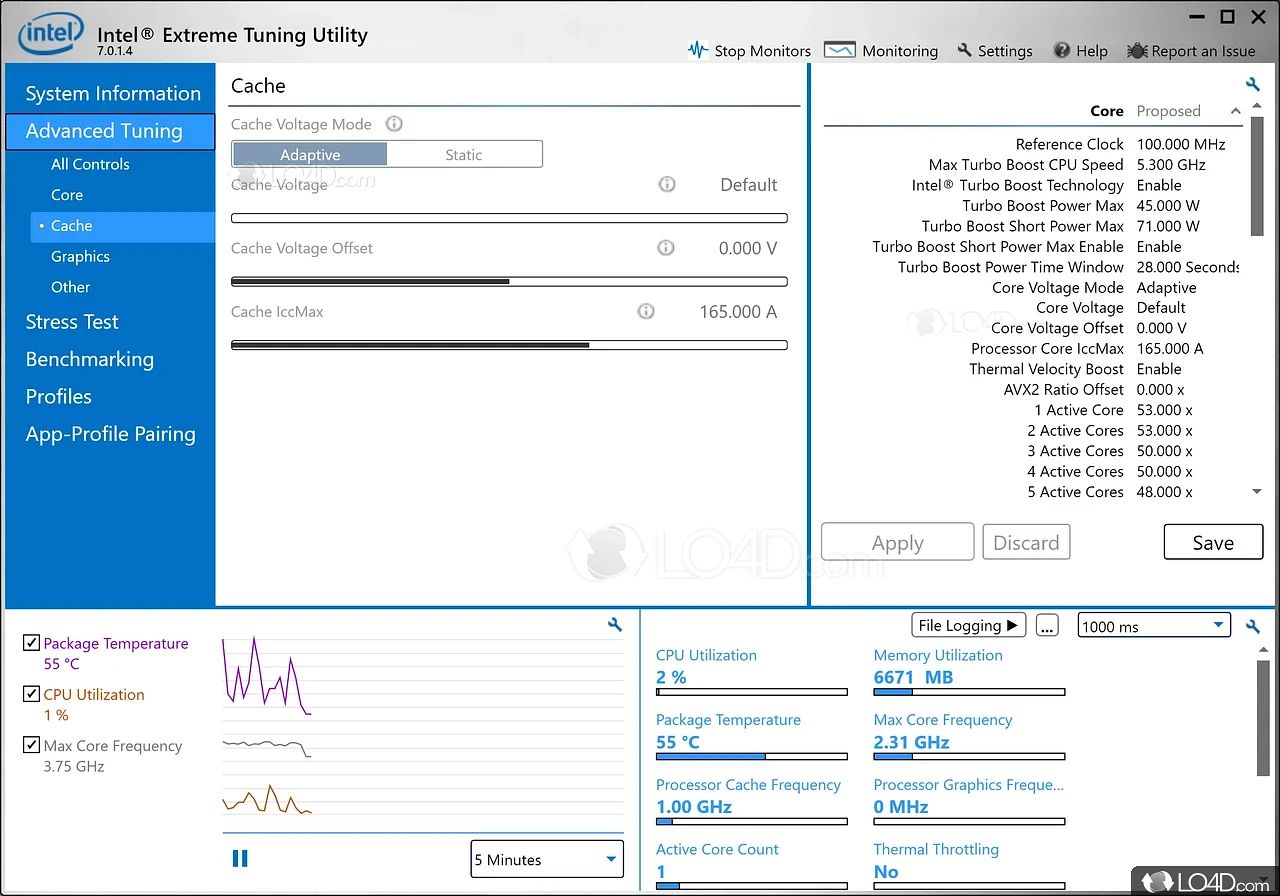This screenshot has height=896, width=1280.
Task: Select All Controls sub-item
Action: 90,164
